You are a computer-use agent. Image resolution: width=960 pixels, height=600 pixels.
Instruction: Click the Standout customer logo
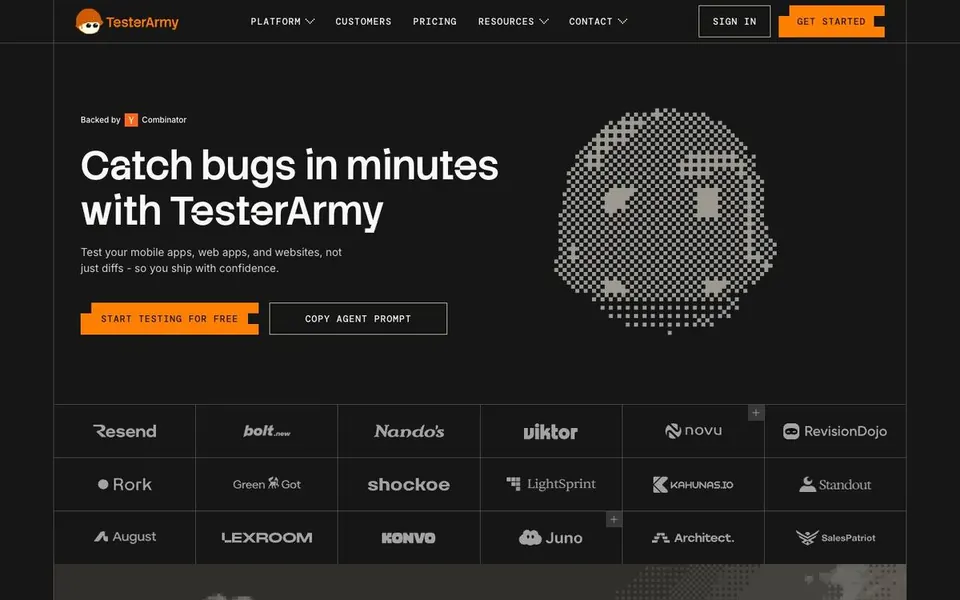[x=835, y=484]
